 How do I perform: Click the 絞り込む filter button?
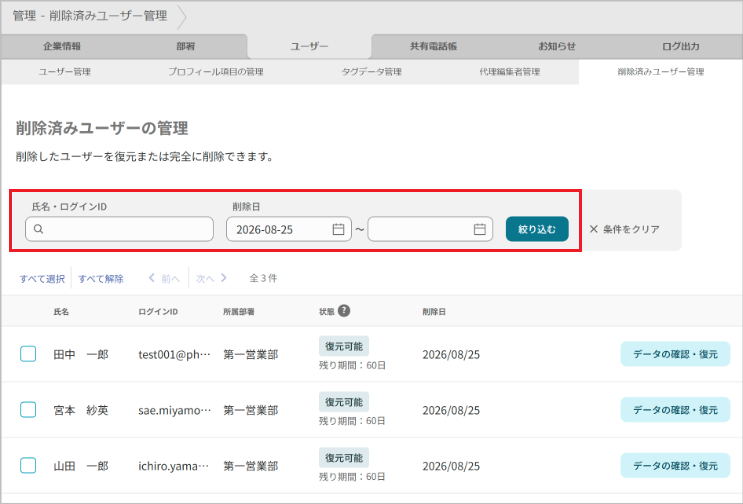[x=537, y=229]
